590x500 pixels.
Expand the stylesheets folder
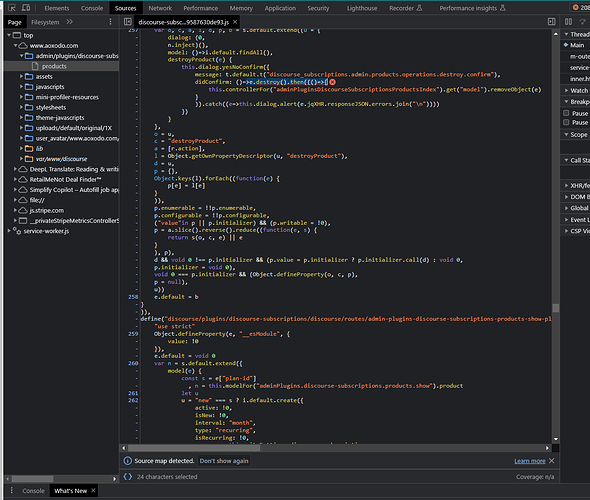pyautogui.click(x=21, y=107)
